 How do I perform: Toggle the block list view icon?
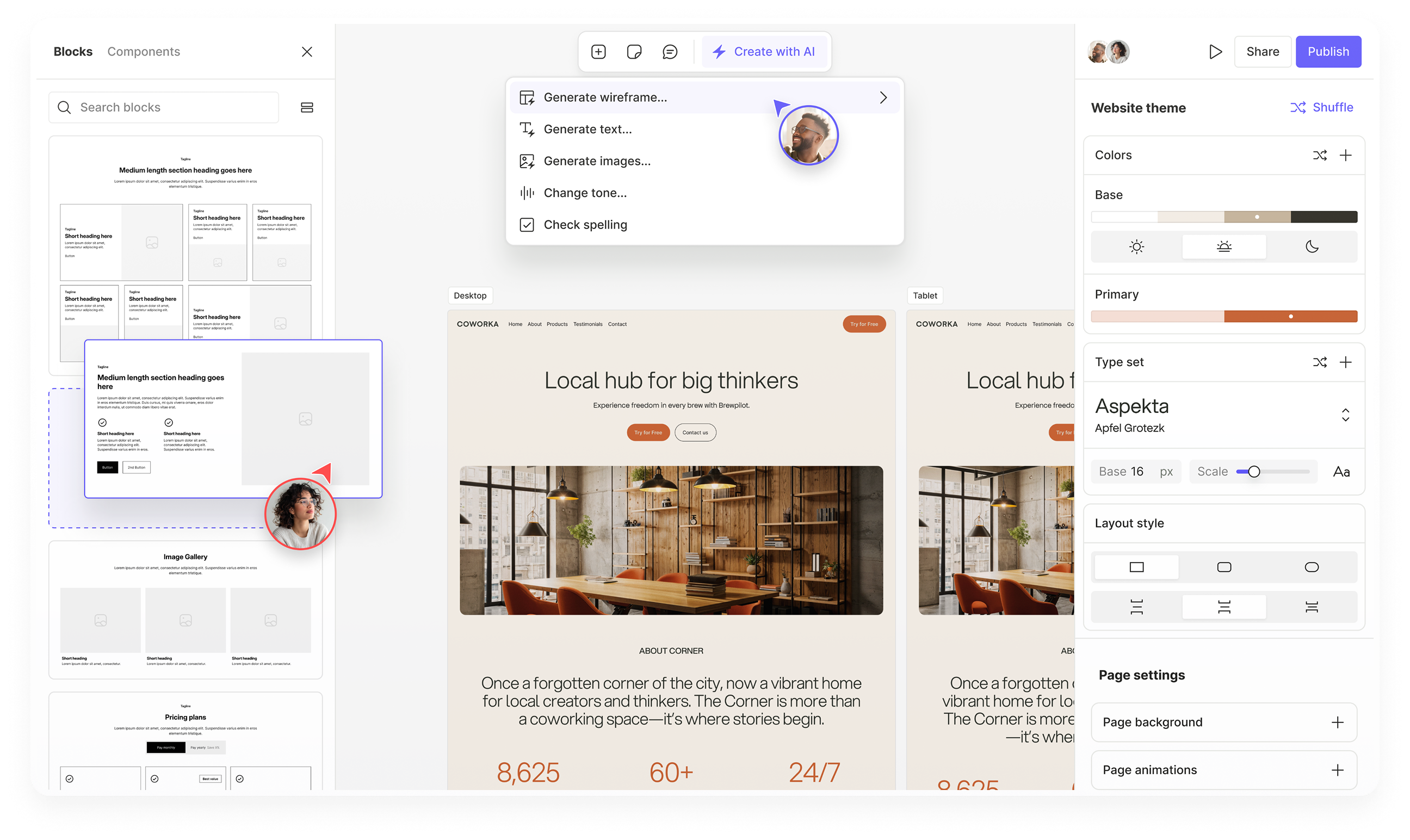tap(307, 108)
